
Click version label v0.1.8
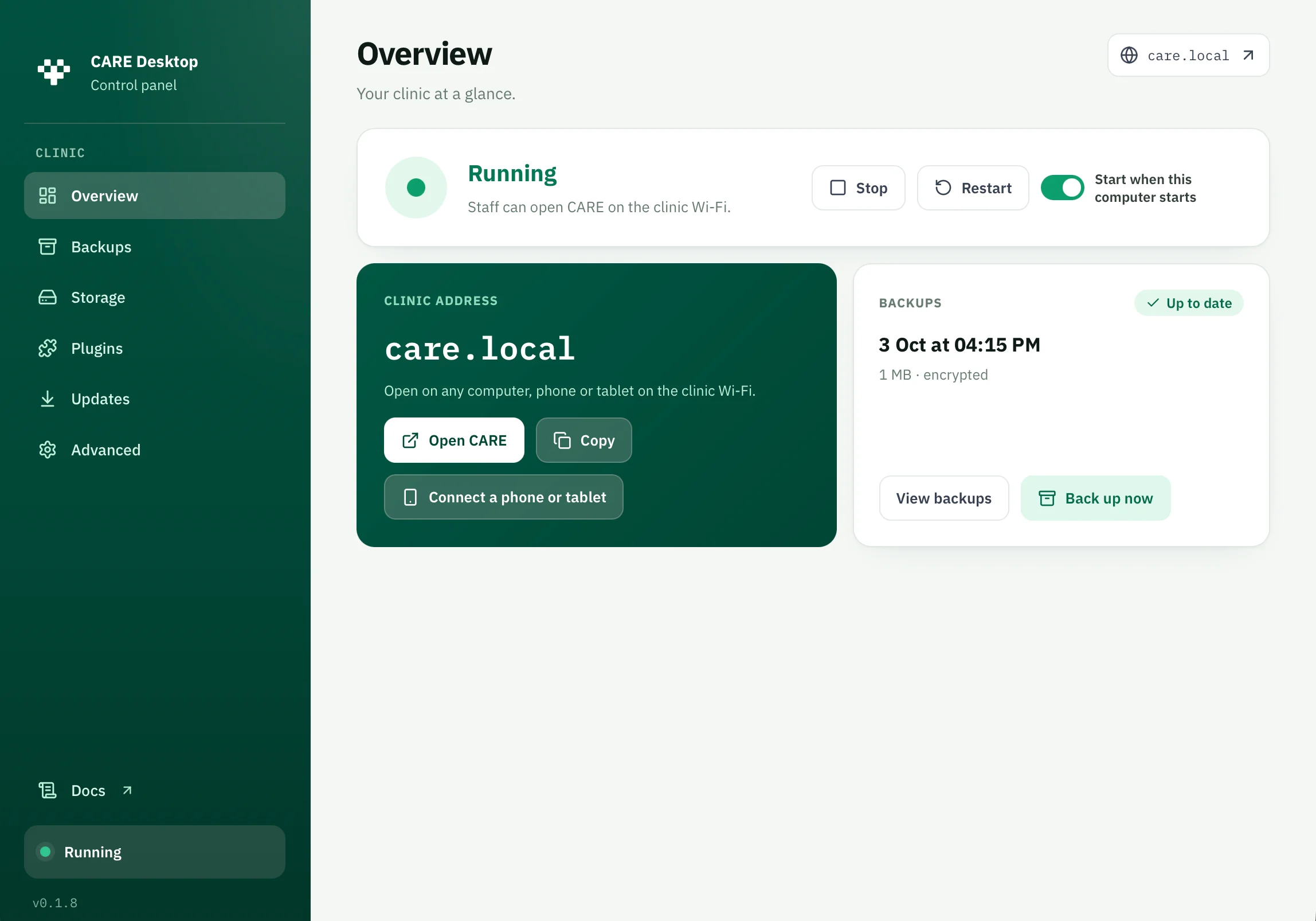coord(55,903)
